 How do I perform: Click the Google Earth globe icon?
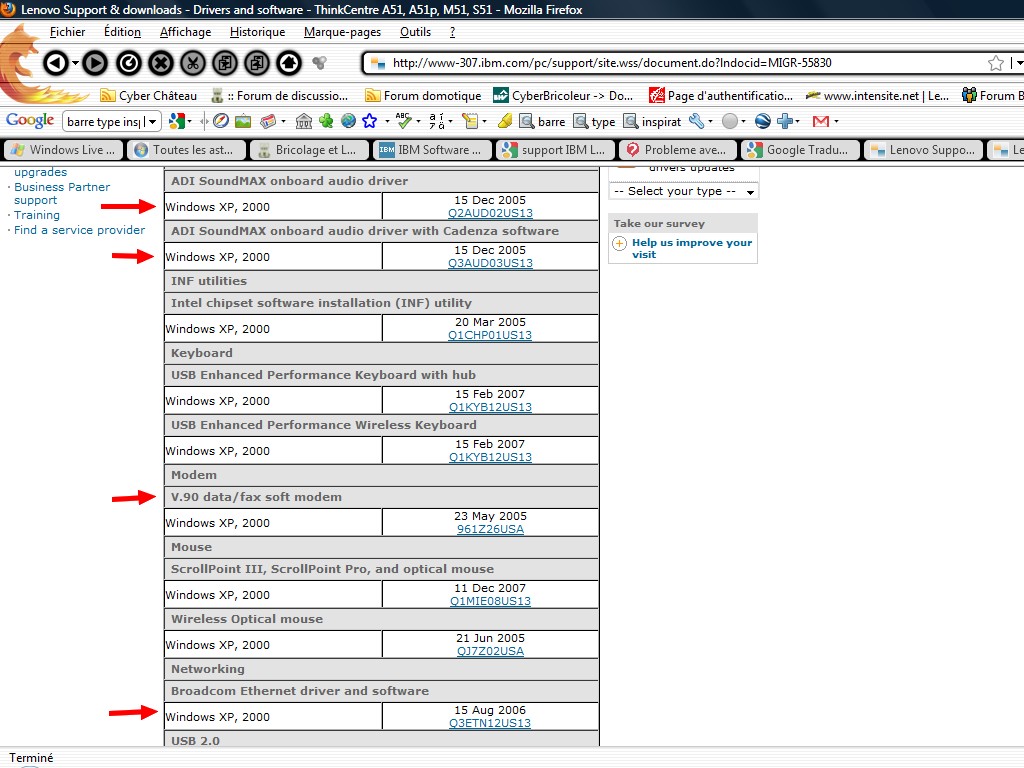pos(762,121)
